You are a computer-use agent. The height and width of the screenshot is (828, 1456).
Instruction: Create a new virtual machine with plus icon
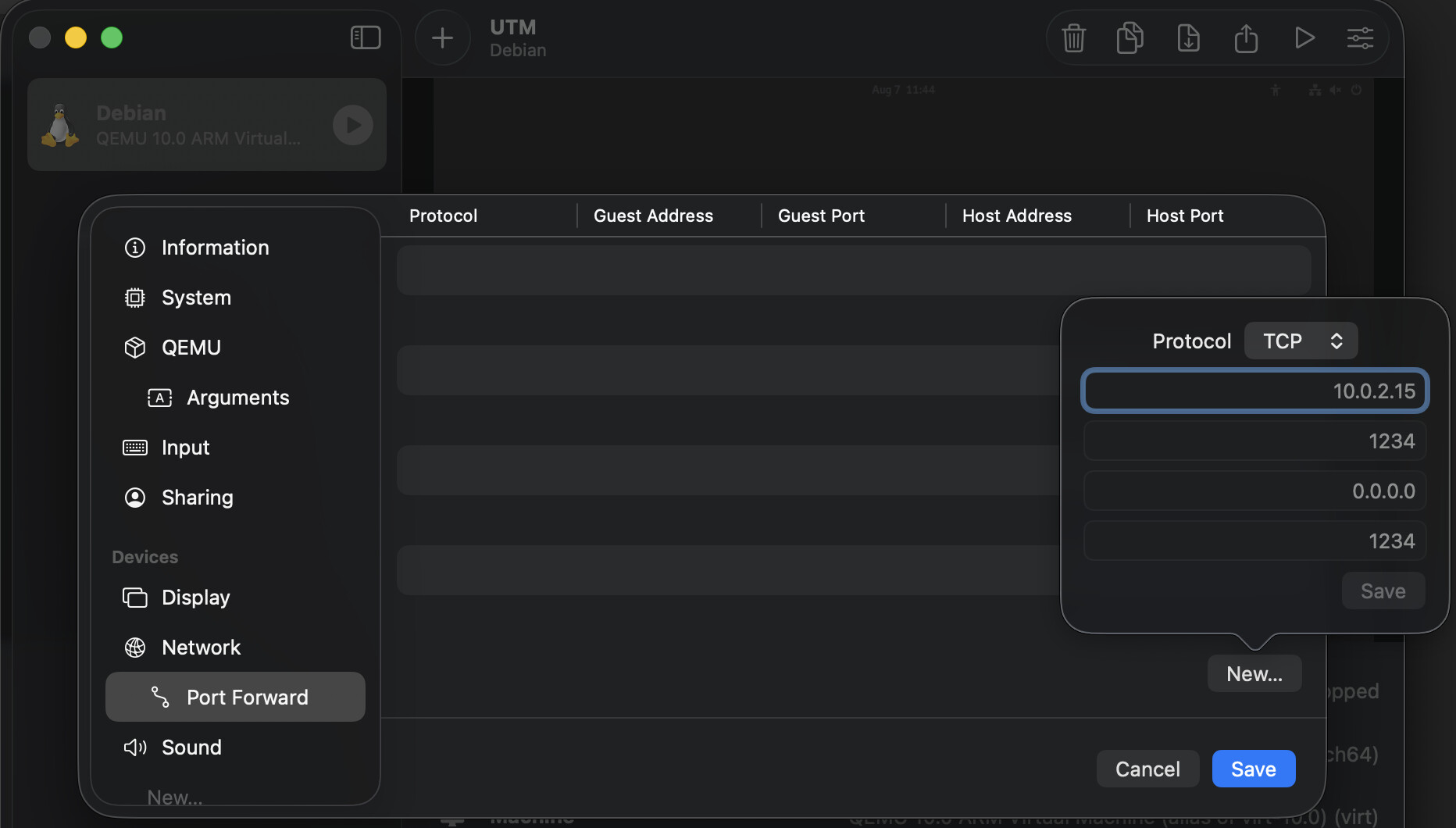(442, 37)
